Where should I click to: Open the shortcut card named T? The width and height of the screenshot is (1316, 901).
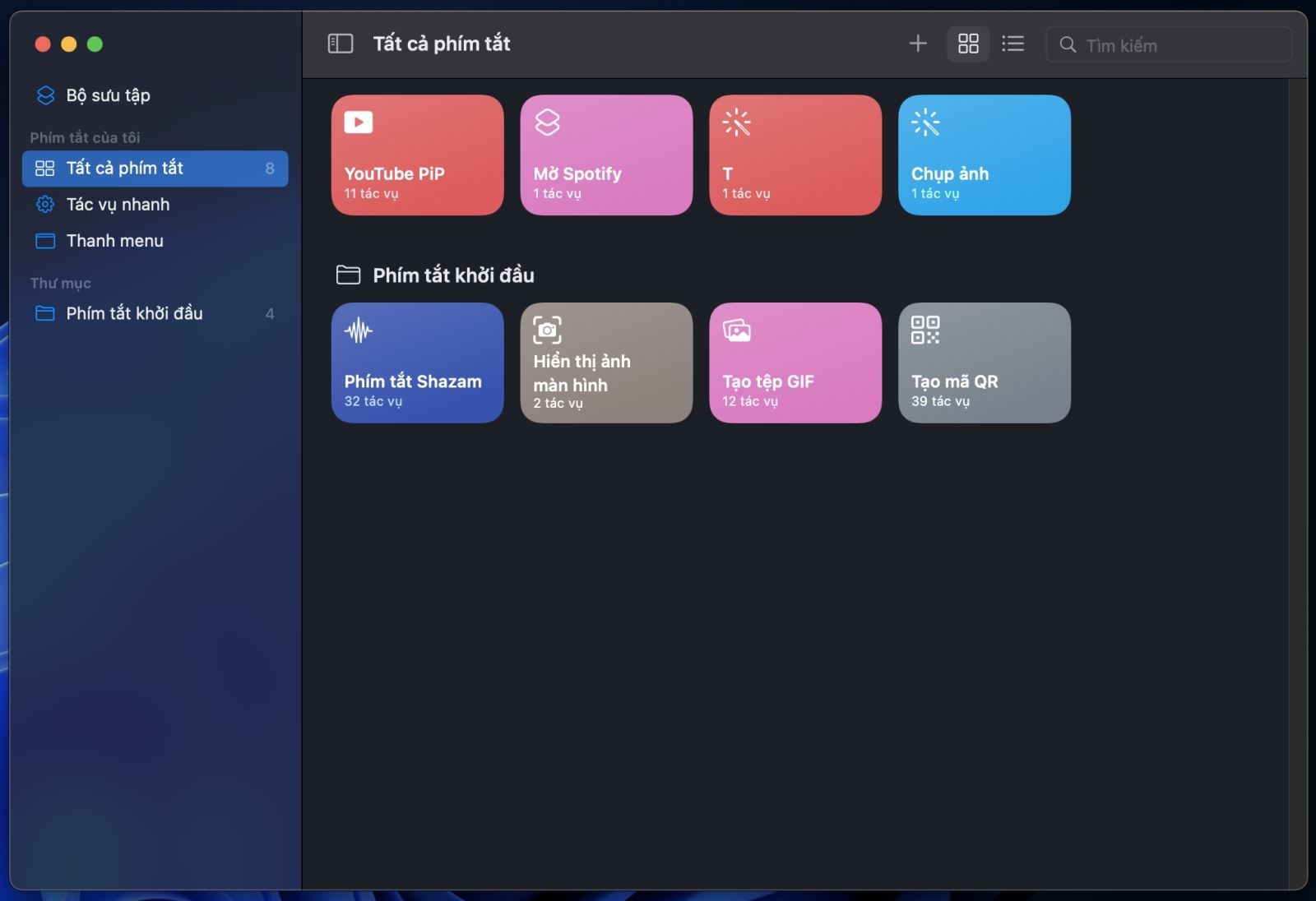pyautogui.click(x=795, y=155)
